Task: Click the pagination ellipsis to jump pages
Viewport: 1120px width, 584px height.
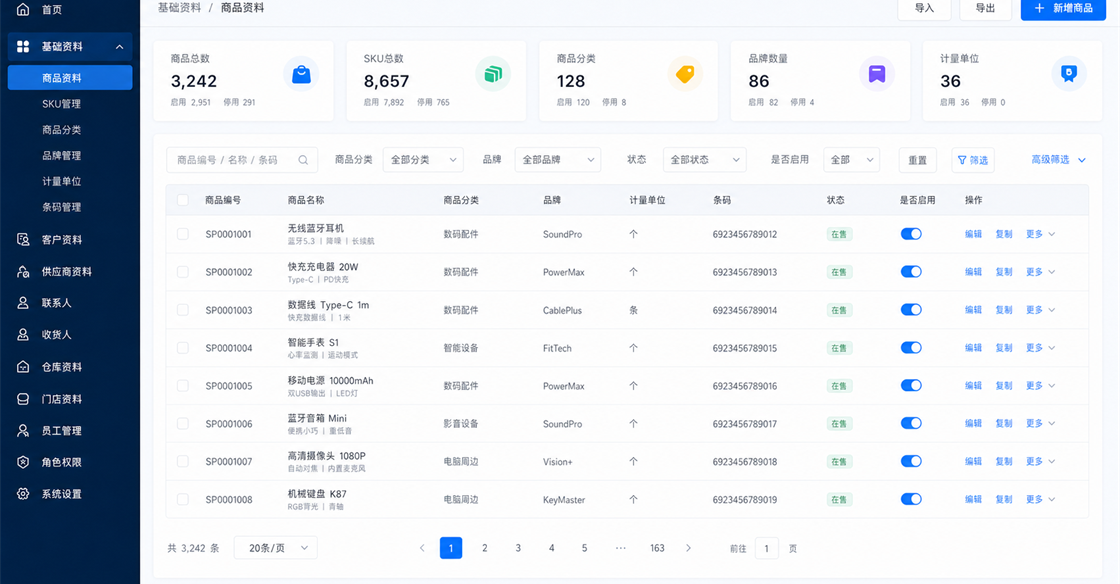Action: pos(621,548)
